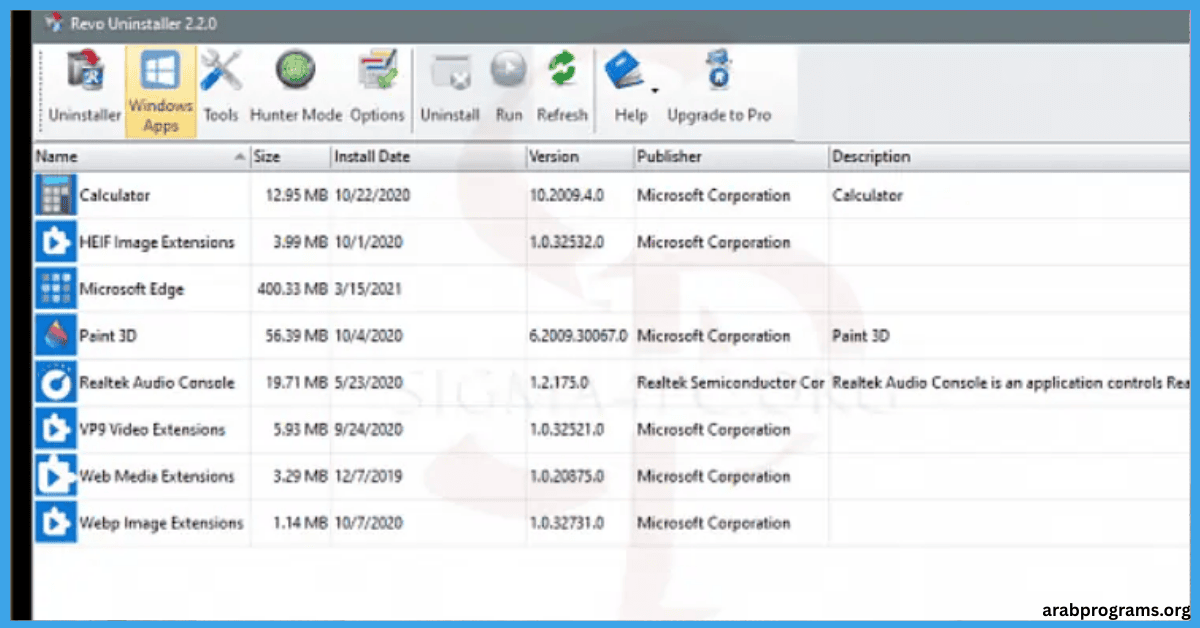Click the 400.33 MB size cell

(293, 290)
